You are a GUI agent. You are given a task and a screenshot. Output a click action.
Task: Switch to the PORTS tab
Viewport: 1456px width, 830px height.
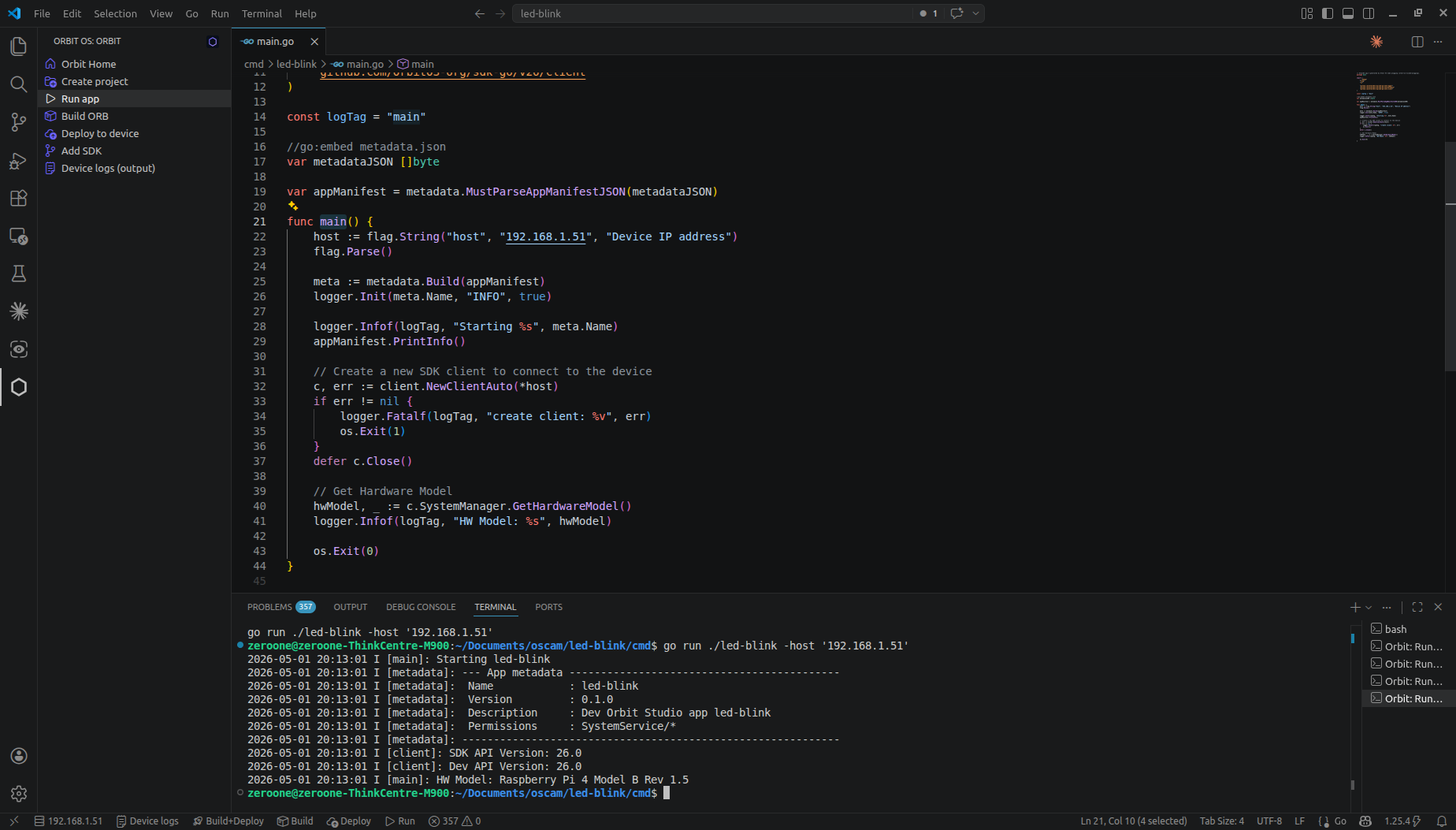click(548, 607)
